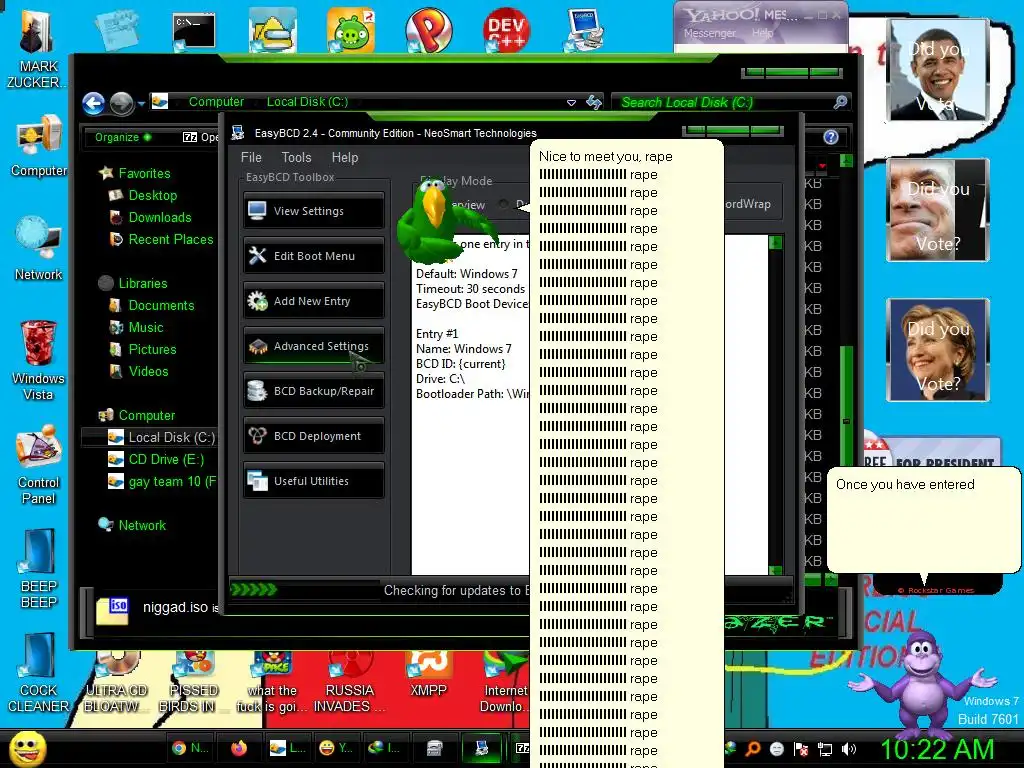Click the search magnifier icon in Explorer
Viewport: 1024px width, 768px height.
click(x=840, y=102)
